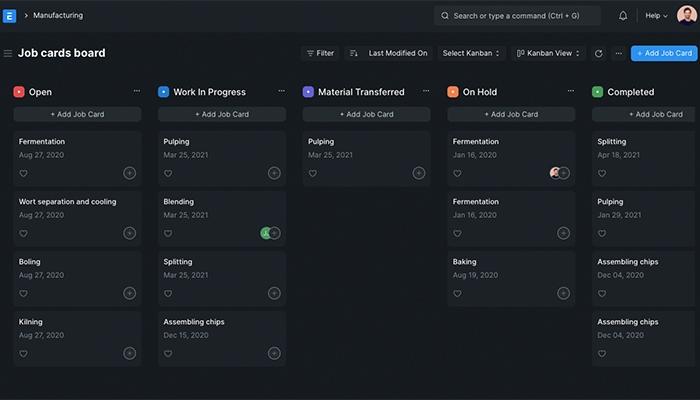
Task: Toggle the sort direction icon
Action: point(354,53)
